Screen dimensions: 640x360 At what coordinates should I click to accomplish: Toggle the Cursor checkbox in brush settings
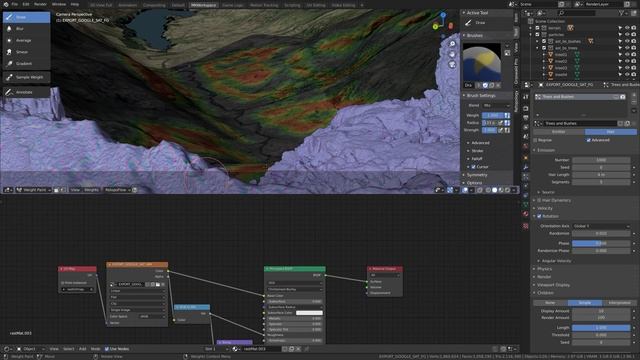(x=473, y=167)
